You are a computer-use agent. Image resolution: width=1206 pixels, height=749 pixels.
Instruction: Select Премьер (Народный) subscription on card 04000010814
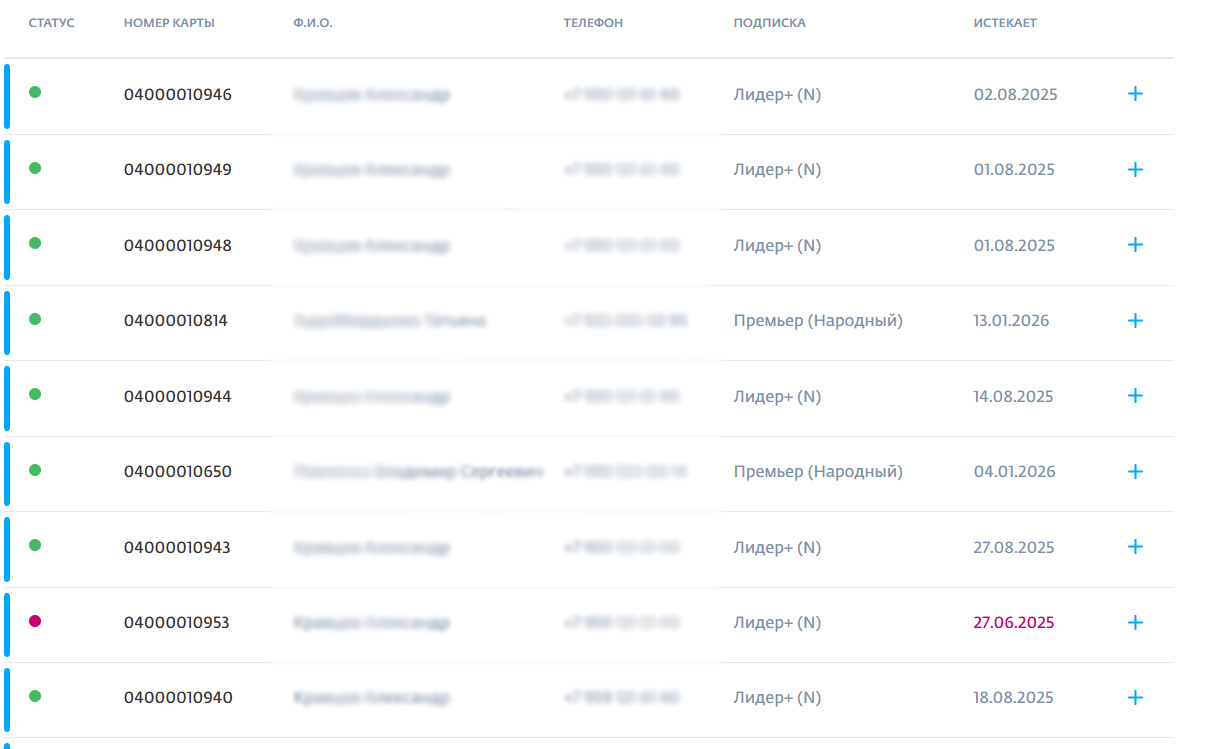[818, 321]
